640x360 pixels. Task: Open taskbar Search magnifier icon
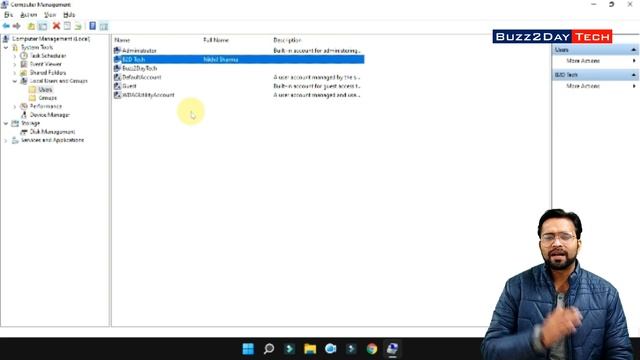269,349
